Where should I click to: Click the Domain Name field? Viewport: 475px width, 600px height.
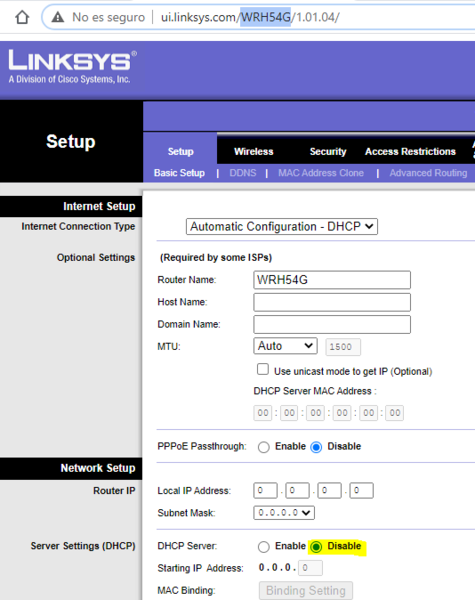(332, 324)
